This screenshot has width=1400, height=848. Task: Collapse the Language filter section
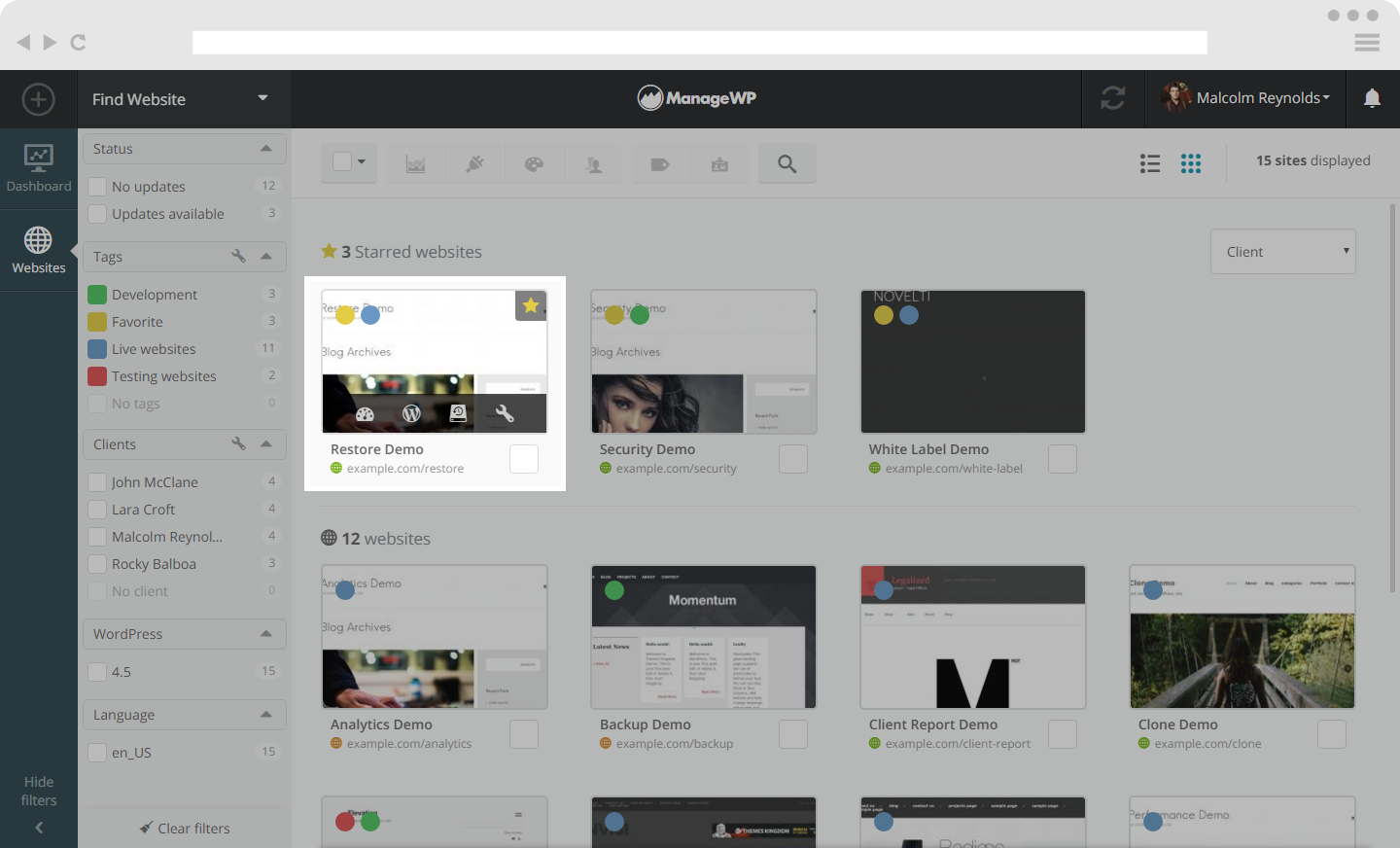(265, 715)
